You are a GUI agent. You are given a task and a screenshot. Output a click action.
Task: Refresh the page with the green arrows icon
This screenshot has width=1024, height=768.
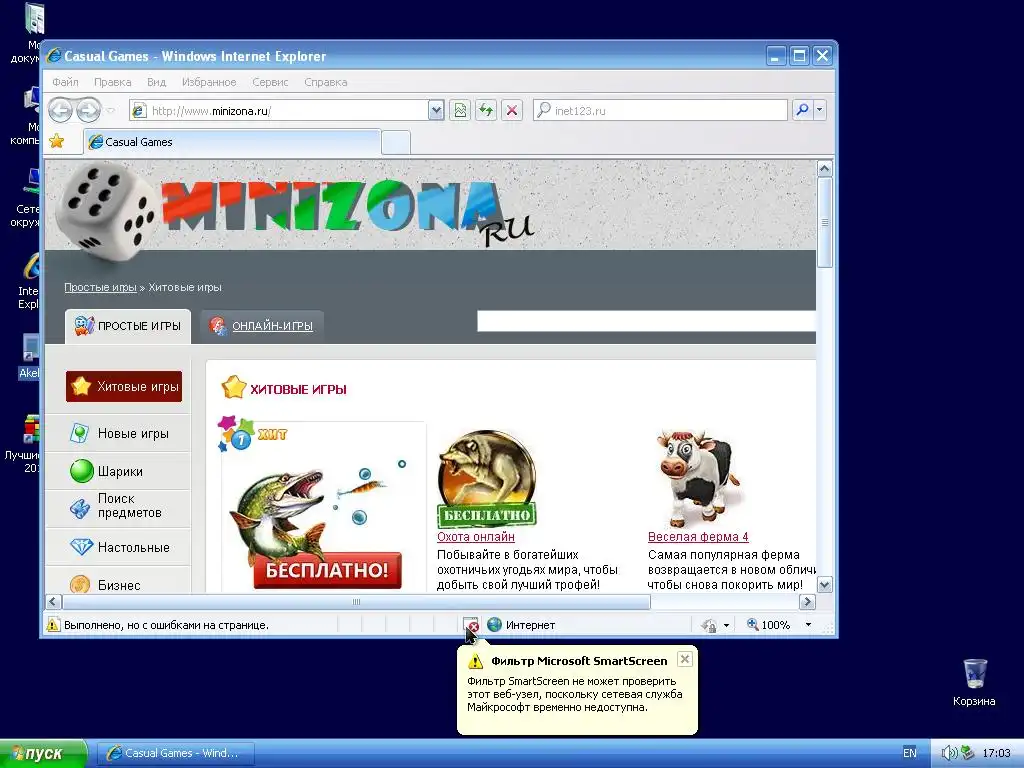(486, 110)
